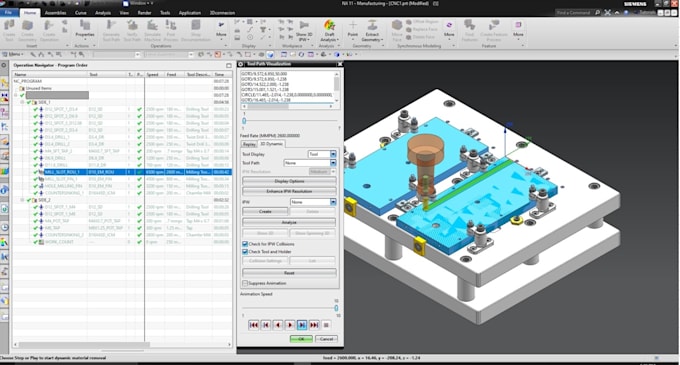Open the Menu dropdown in top toolbar

(14, 54)
